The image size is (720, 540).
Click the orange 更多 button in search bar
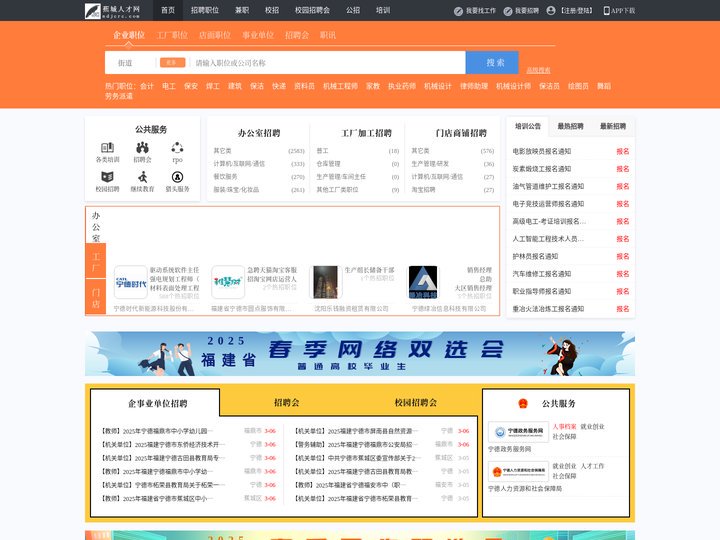[172, 62]
